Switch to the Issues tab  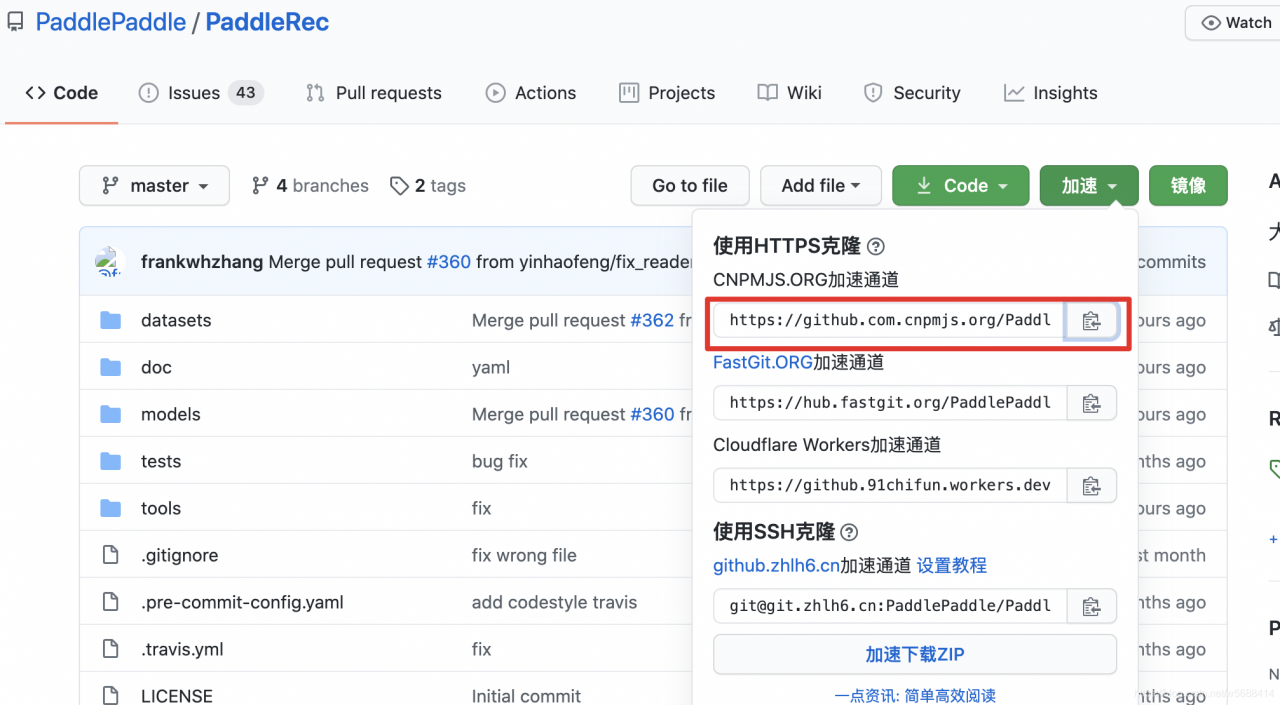click(x=194, y=93)
